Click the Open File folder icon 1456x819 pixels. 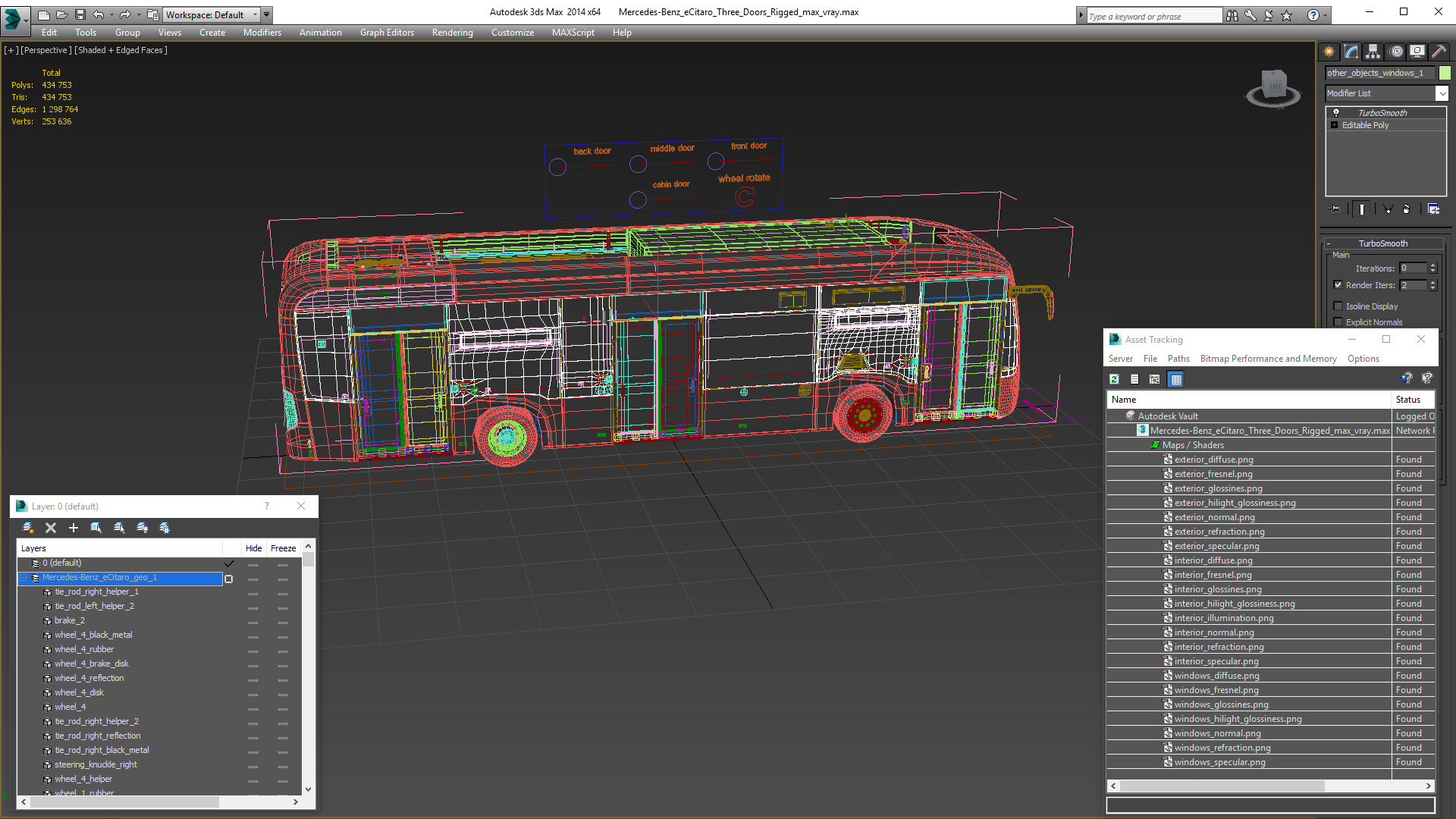point(61,14)
